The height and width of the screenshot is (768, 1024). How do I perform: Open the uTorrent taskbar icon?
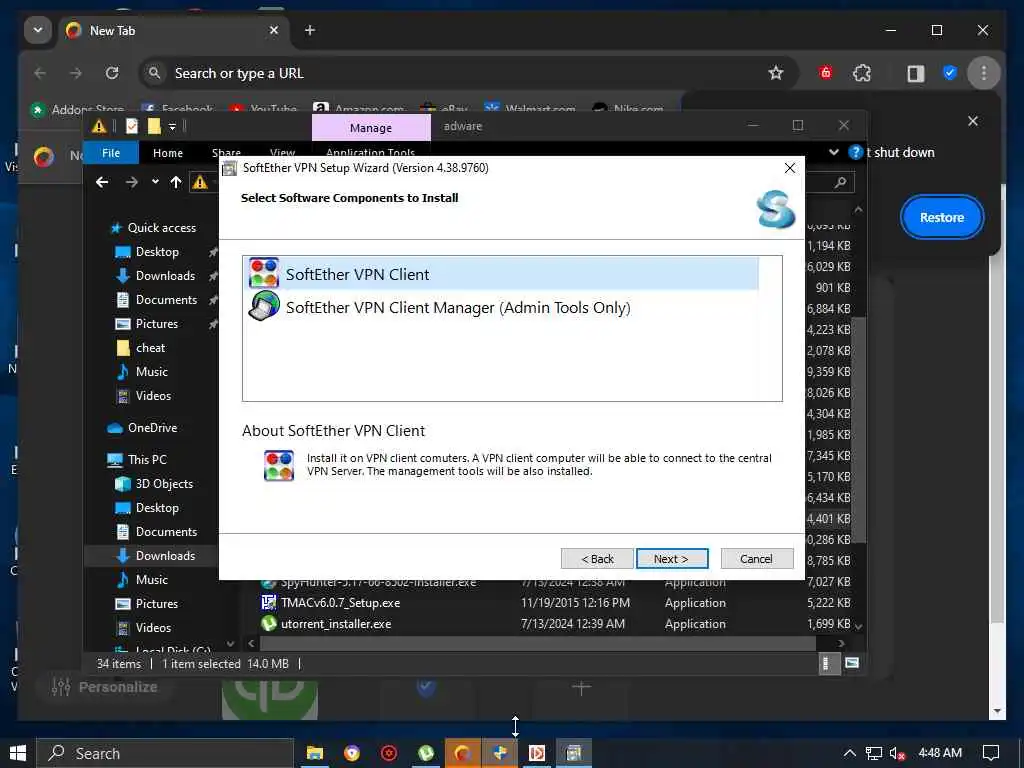tap(426, 753)
